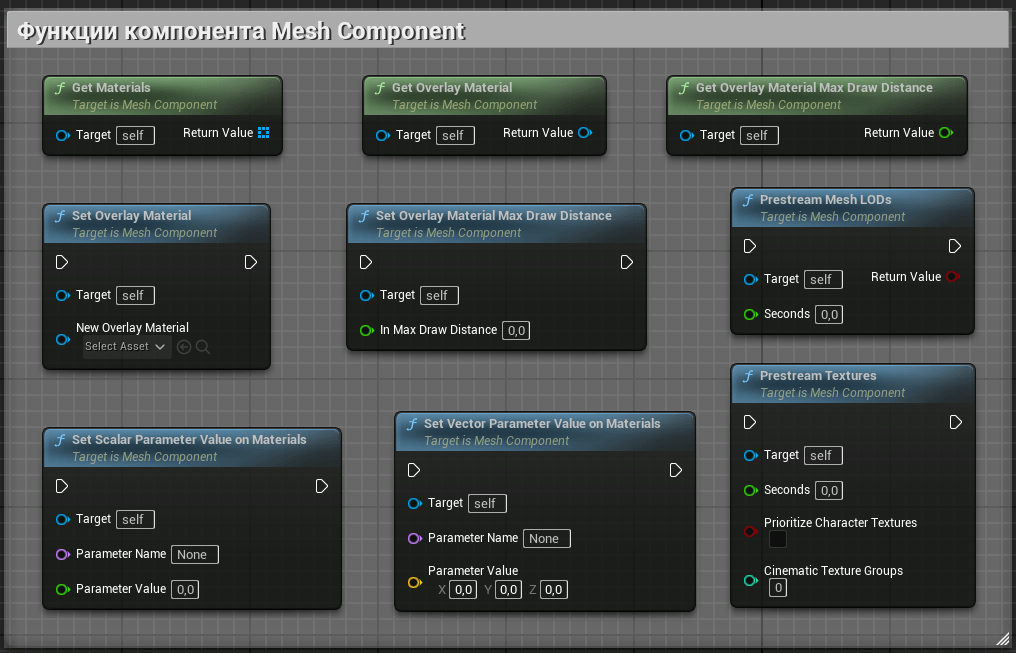Edit Seconds value on Prestream Textures
Image resolution: width=1016 pixels, height=653 pixels.
point(829,490)
